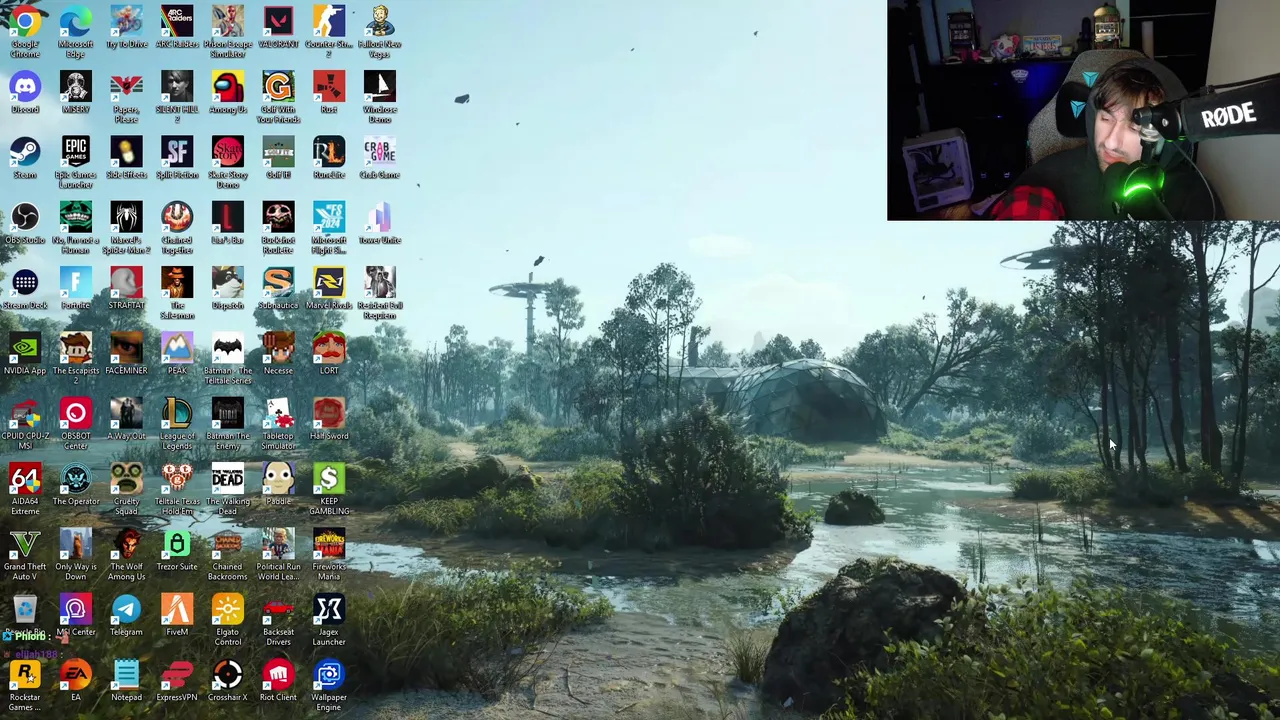
Task: Open the KEEP GAMBLING icon
Action: (329, 489)
